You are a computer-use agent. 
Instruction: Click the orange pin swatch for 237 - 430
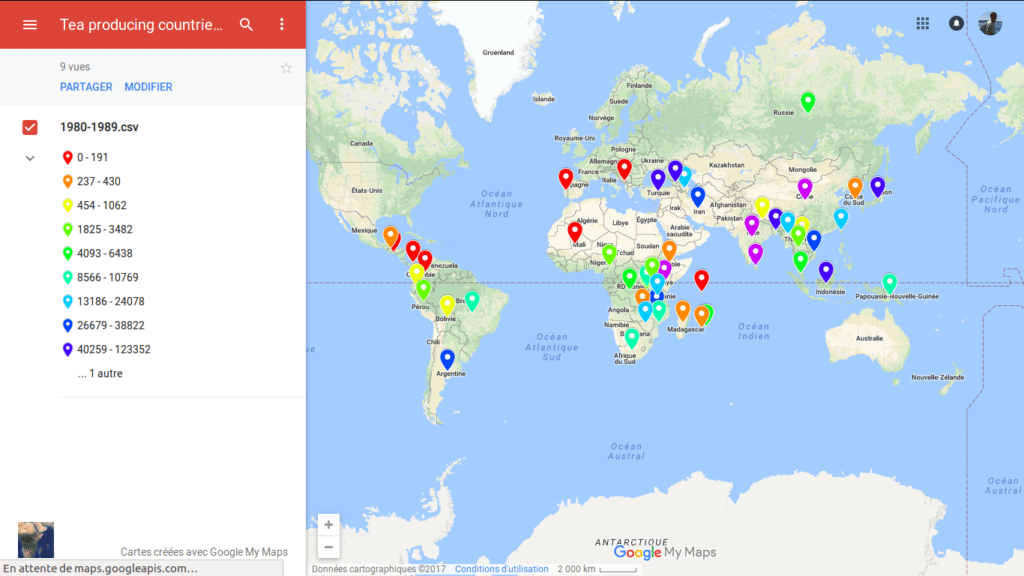coord(67,182)
